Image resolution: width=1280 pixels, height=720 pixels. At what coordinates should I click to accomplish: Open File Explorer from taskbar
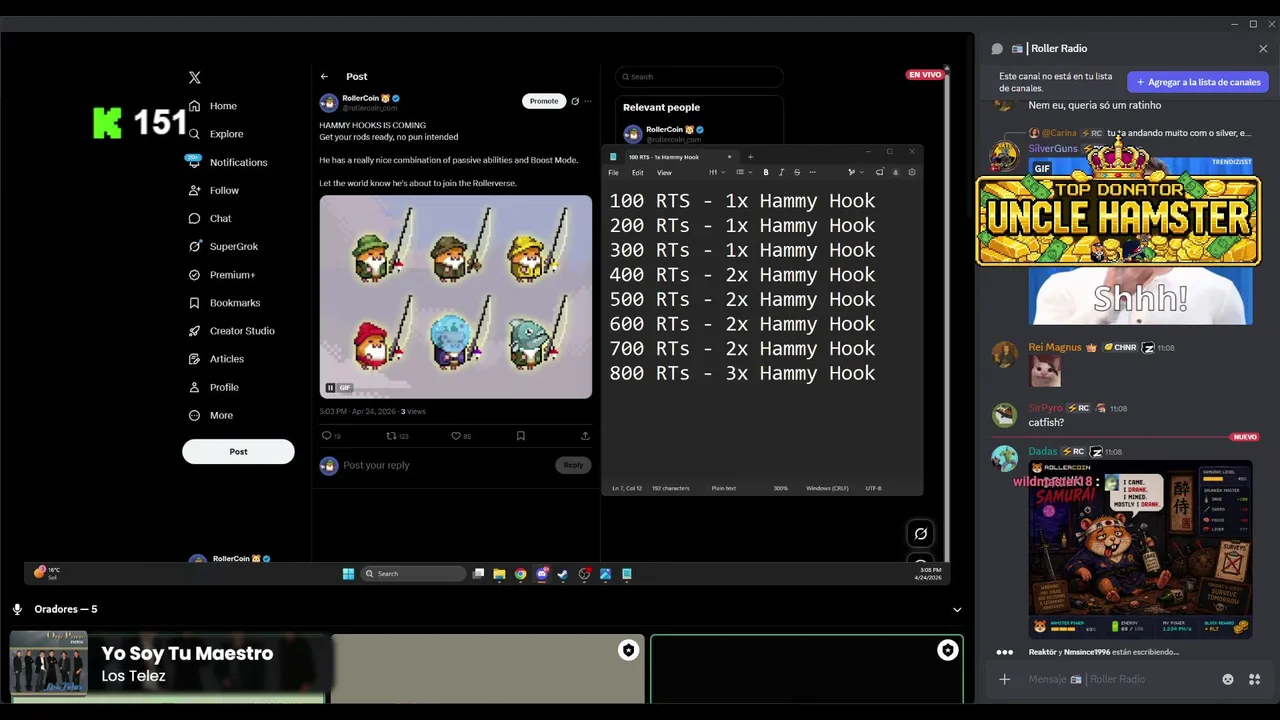(x=499, y=574)
